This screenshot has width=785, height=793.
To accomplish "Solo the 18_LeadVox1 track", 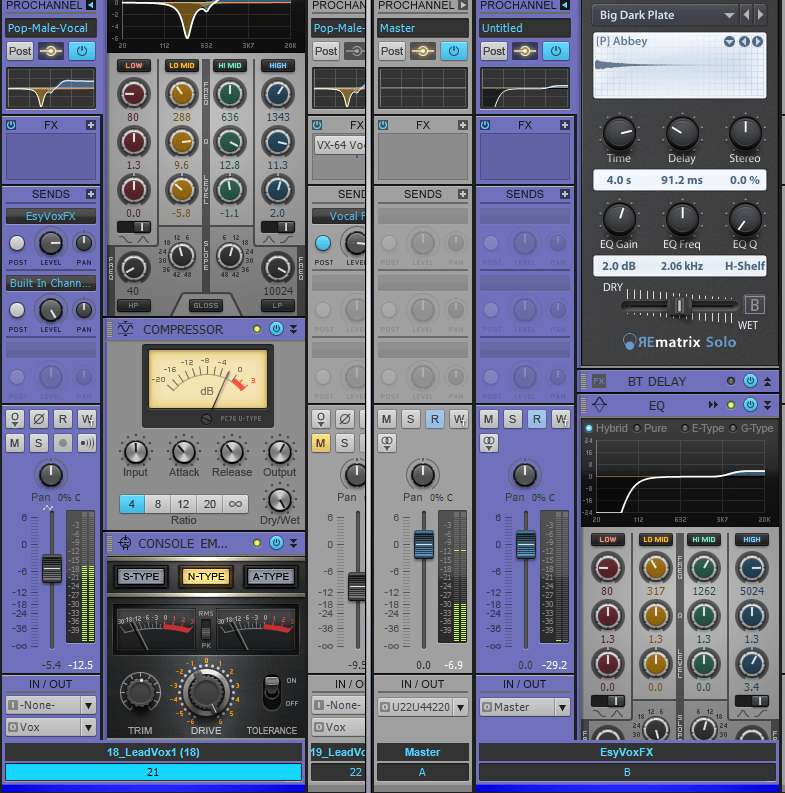I will point(39,443).
